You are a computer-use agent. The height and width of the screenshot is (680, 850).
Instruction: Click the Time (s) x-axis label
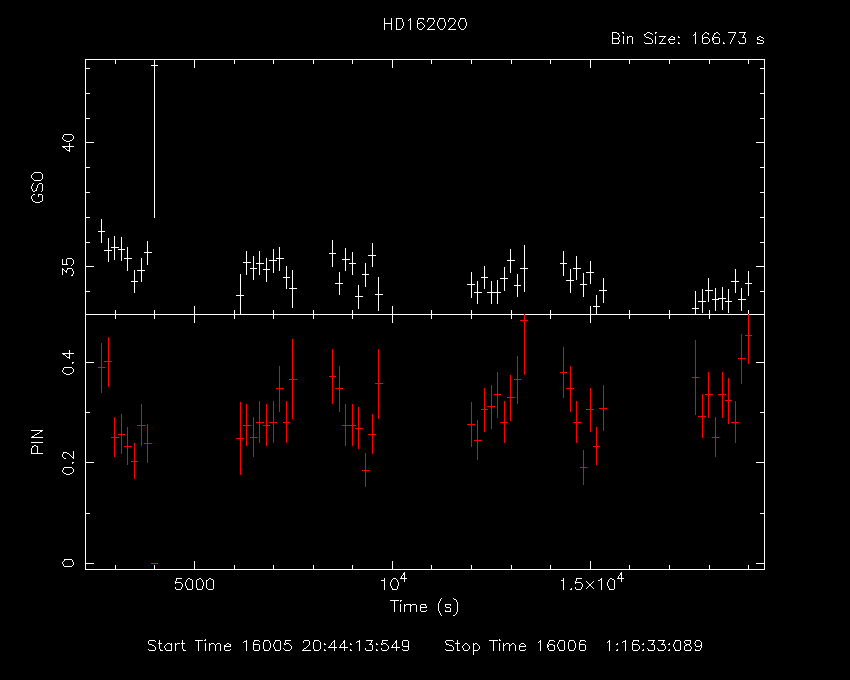pos(424,606)
